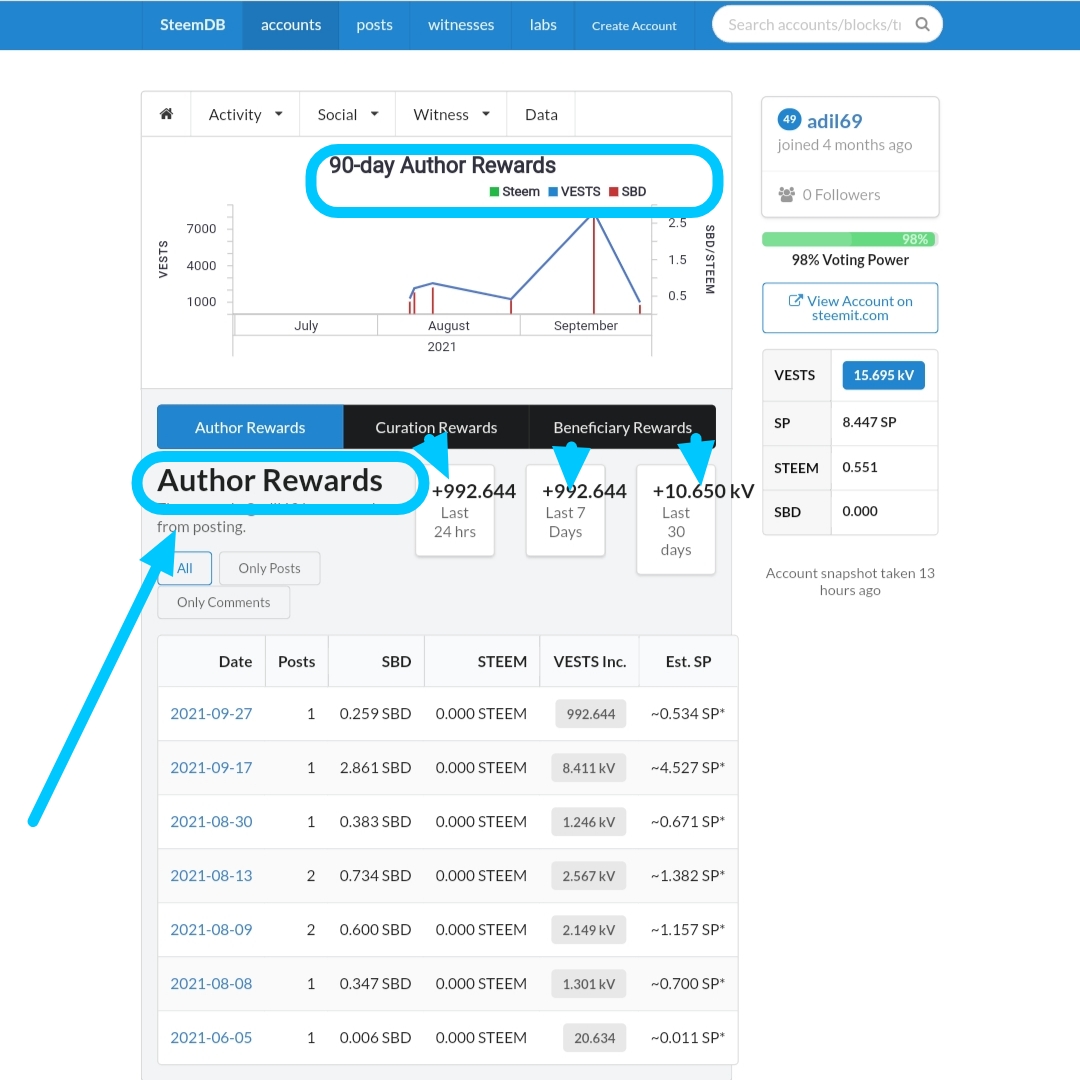Click the Est. SP column header
The image size is (1080, 1080).
click(x=688, y=661)
